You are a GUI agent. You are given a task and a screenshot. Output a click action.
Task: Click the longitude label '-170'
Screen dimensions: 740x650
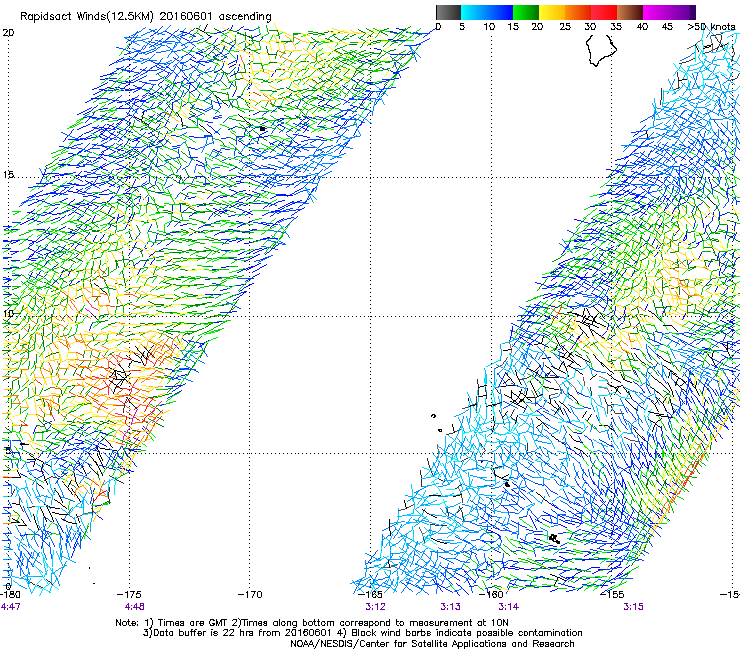click(250, 594)
